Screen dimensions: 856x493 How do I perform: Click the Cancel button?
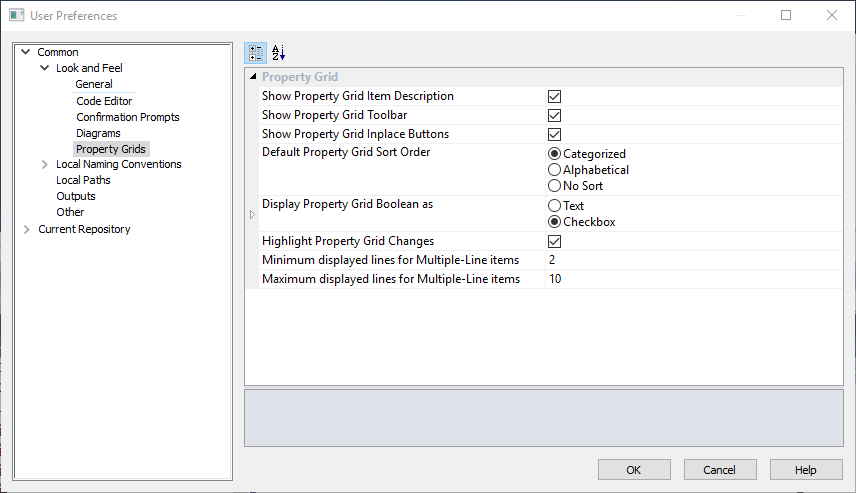coord(719,470)
